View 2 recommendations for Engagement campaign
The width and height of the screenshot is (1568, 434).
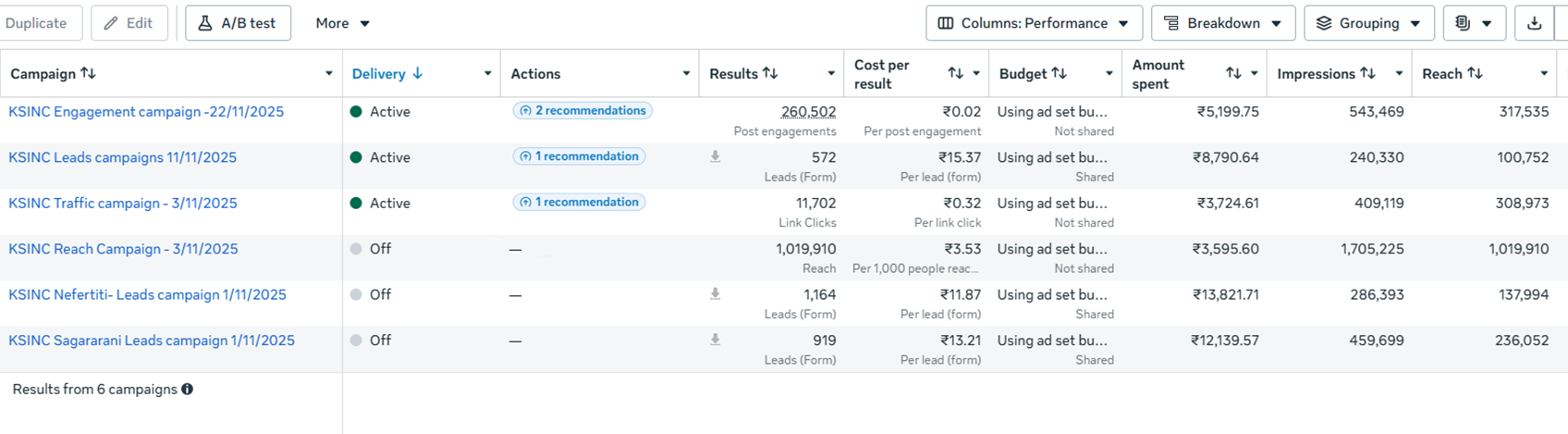[582, 111]
